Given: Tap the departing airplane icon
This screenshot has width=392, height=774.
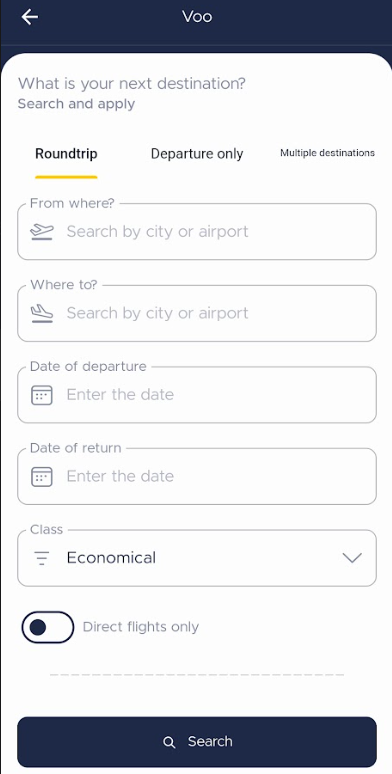Looking at the screenshot, I should point(42,232).
